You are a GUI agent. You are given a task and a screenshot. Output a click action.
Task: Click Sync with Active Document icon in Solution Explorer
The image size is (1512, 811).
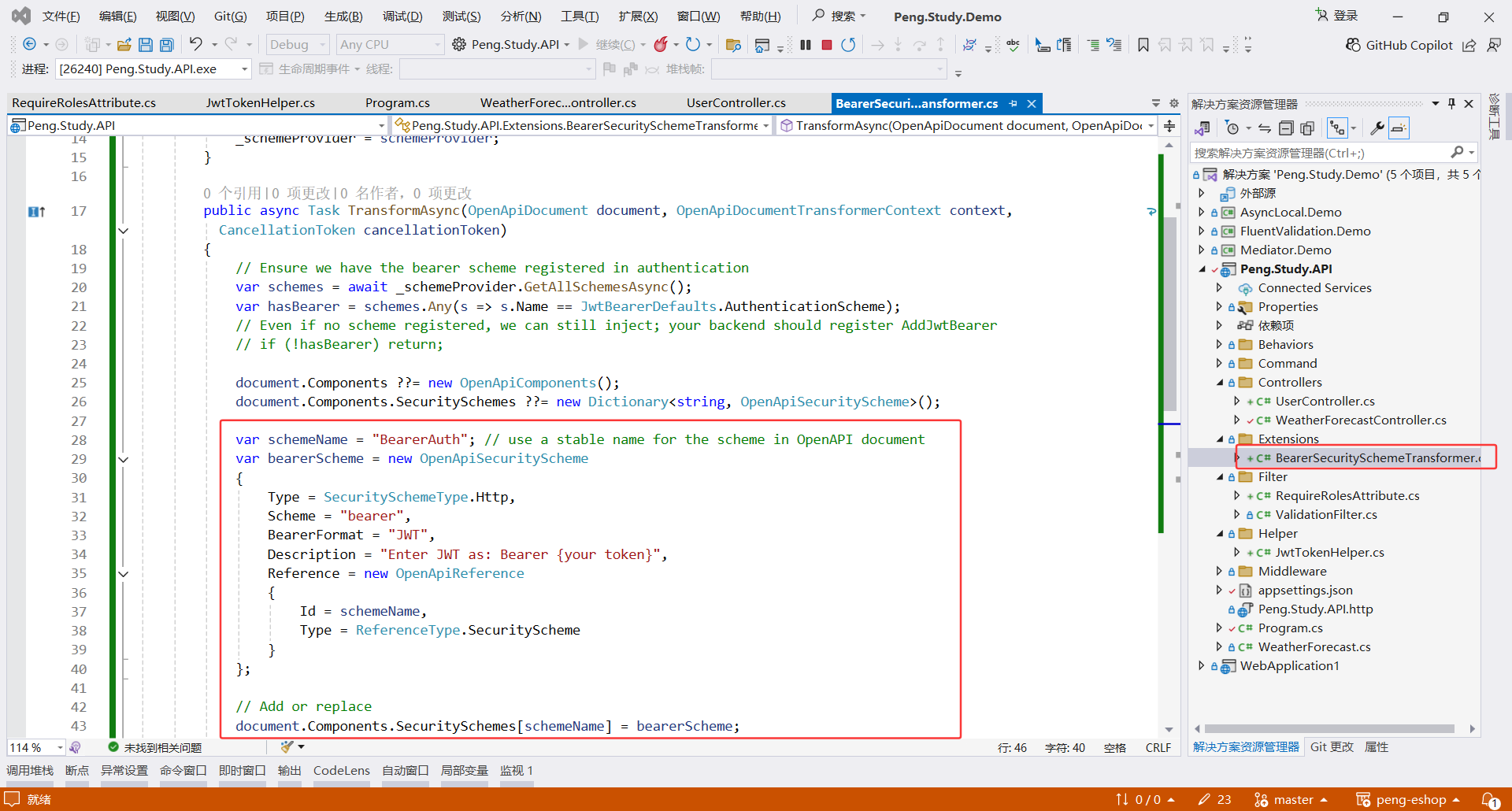click(x=1265, y=128)
